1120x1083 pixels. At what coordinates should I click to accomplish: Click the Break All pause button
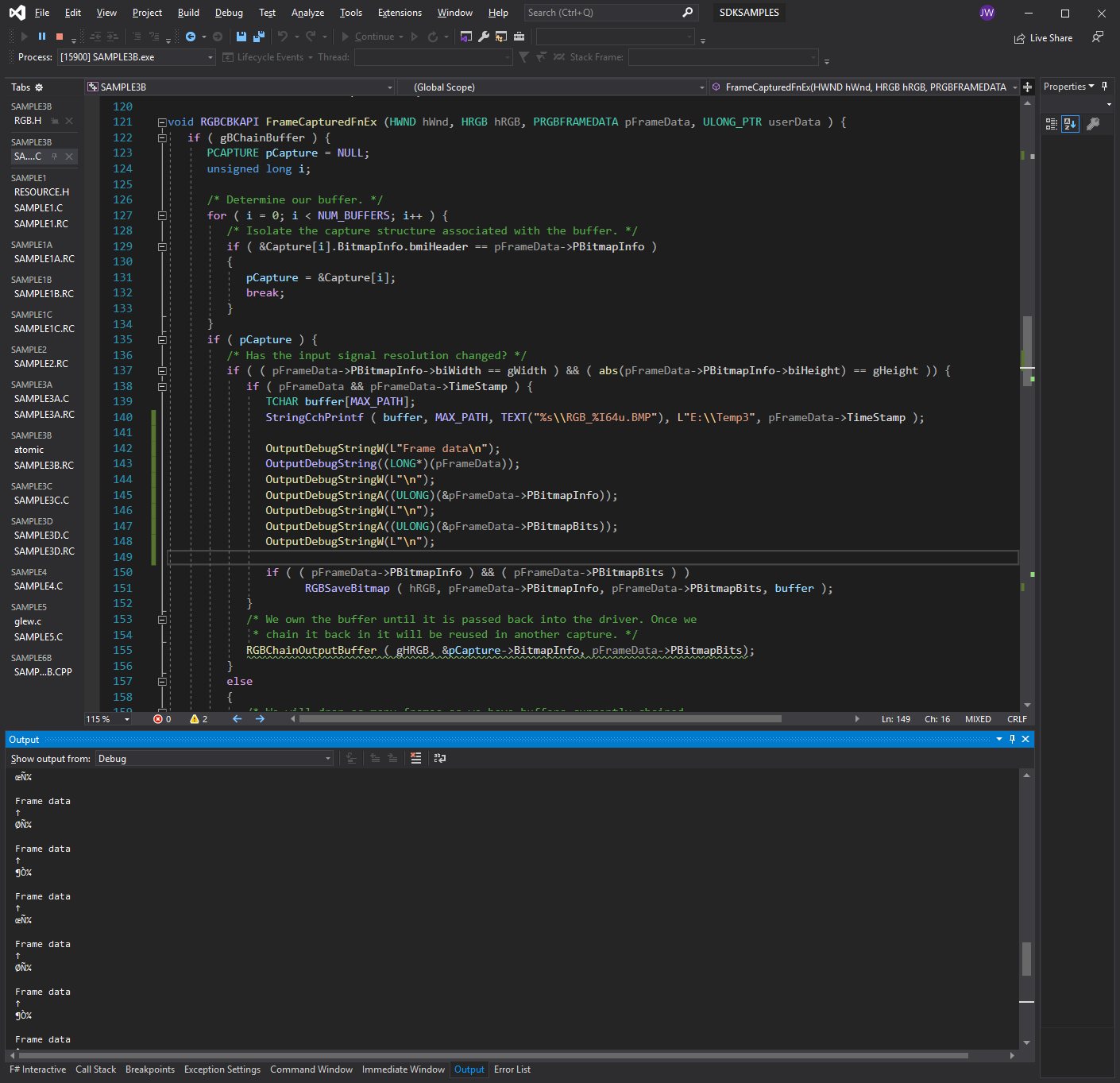42,37
